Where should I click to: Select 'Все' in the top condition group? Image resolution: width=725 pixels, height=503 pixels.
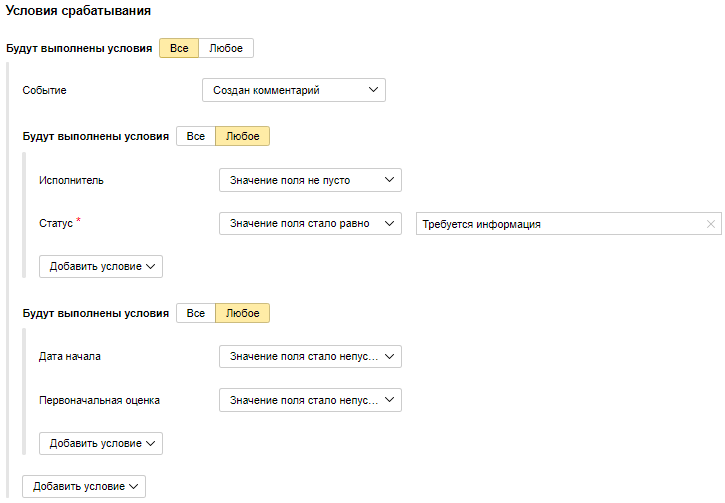tap(179, 48)
